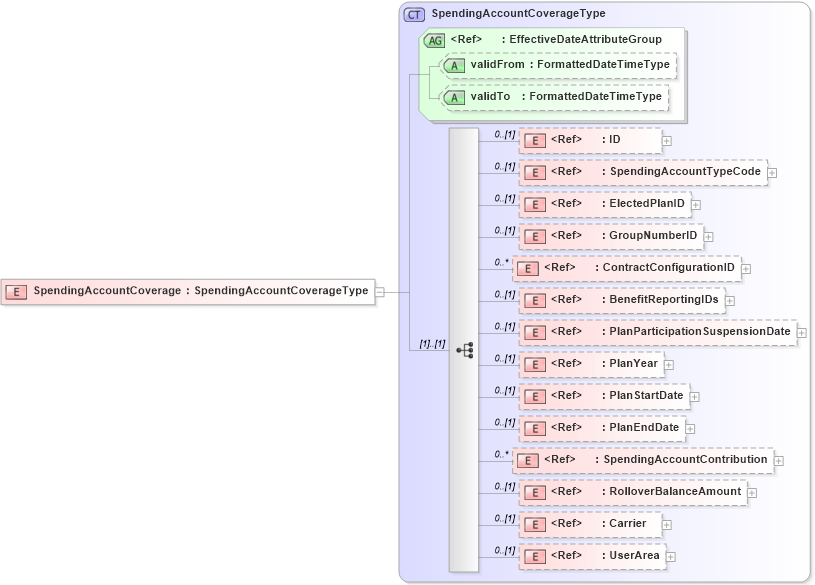This screenshot has width=815, height=585.
Task: Expand SpendingAccountCoverage via its right connector
Action: coord(378,290)
